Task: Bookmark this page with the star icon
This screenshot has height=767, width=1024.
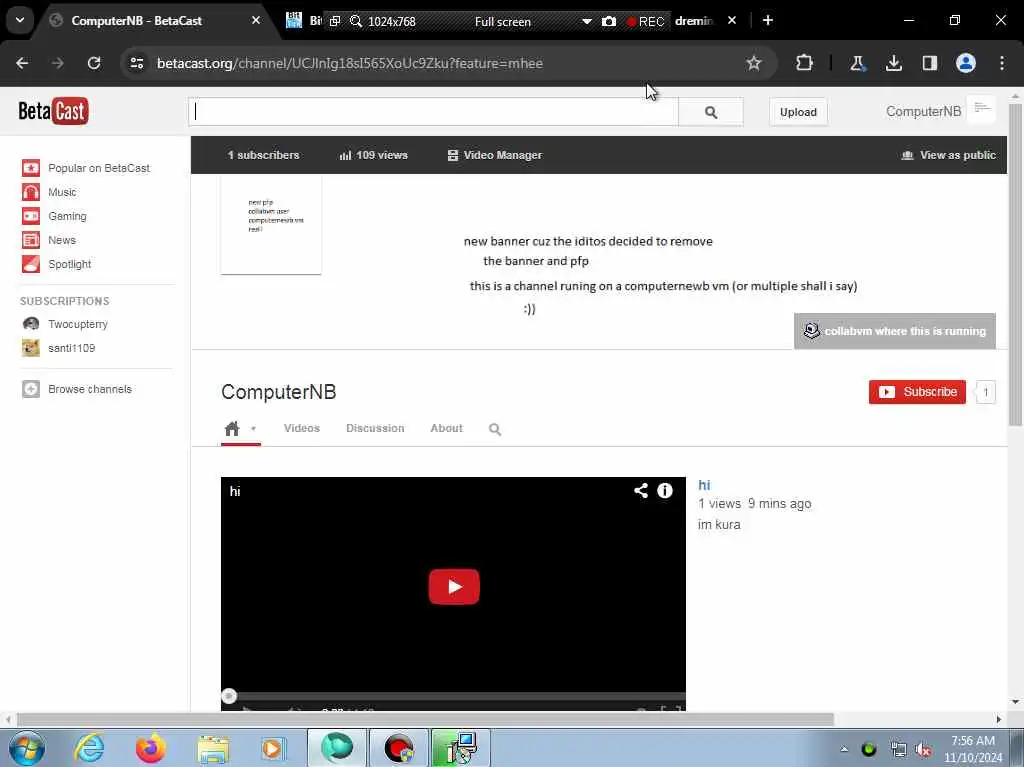Action: point(754,63)
